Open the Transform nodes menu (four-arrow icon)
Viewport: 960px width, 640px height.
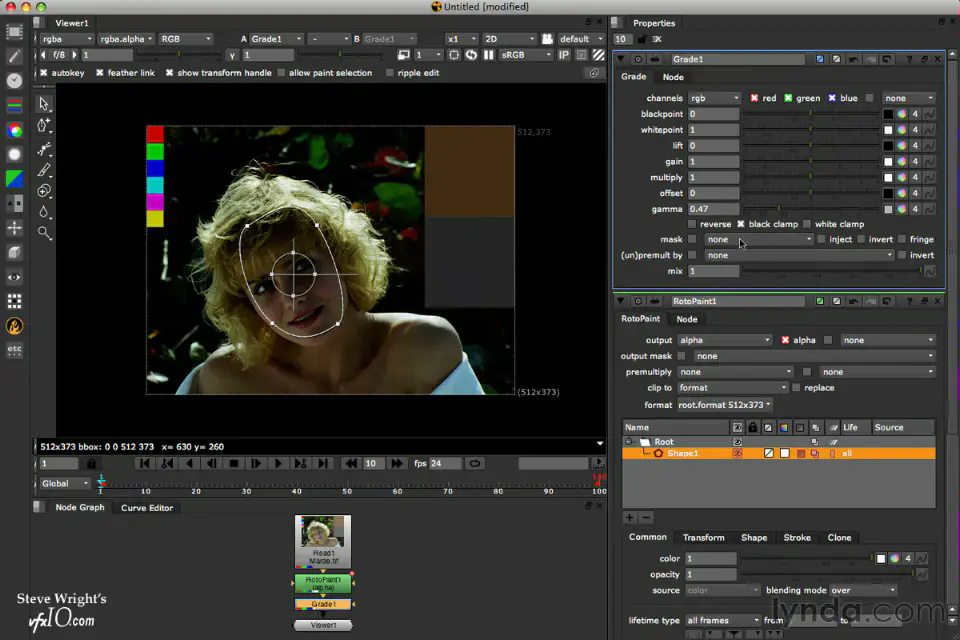tap(14, 228)
